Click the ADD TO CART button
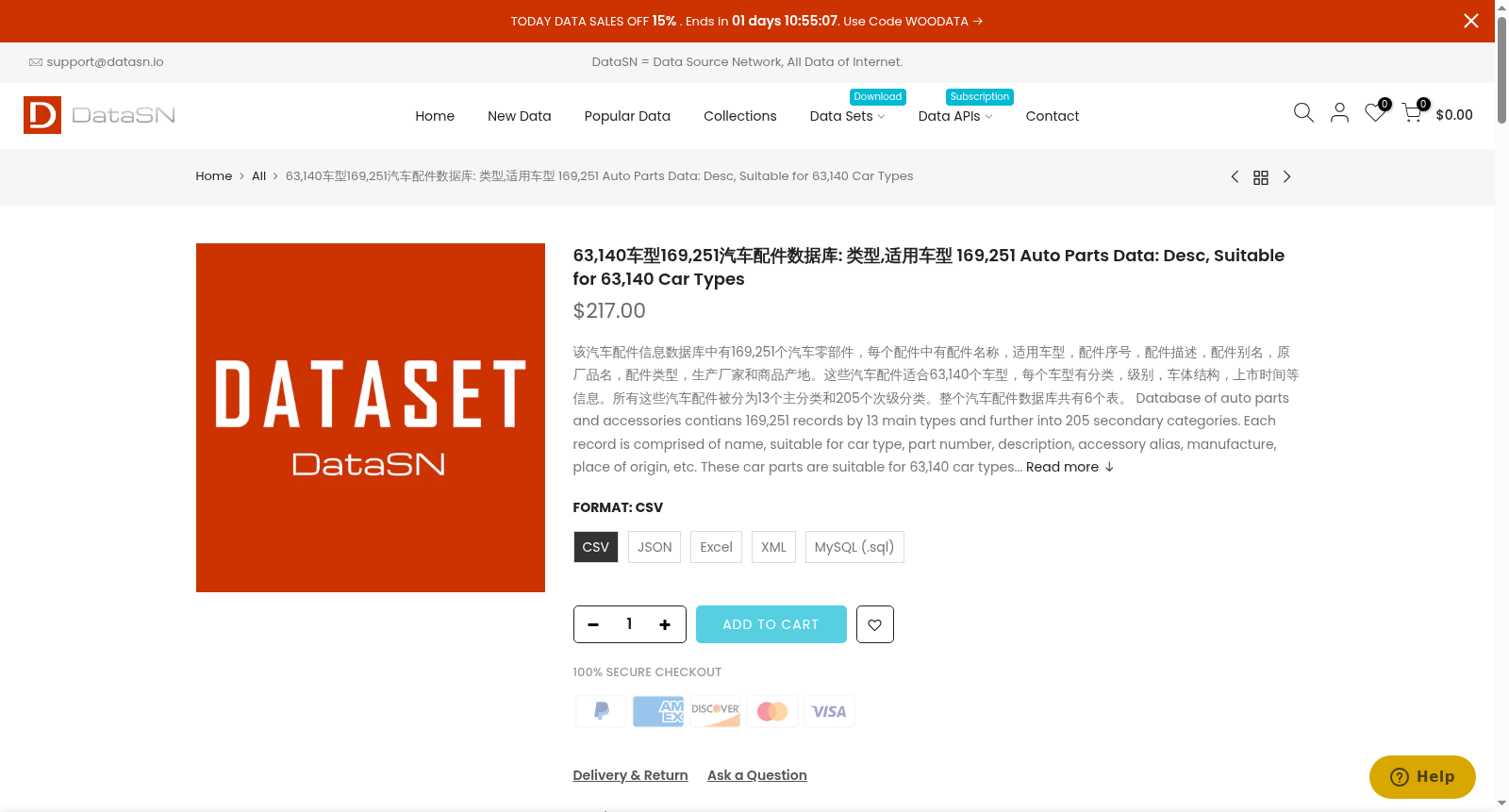 (771, 624)
